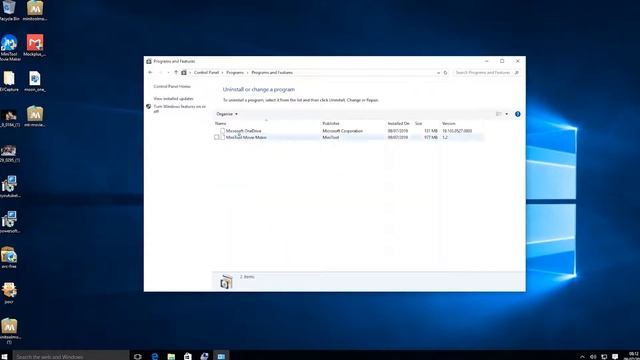
Task: Click the taskbar clock
Action: (632, 356)
